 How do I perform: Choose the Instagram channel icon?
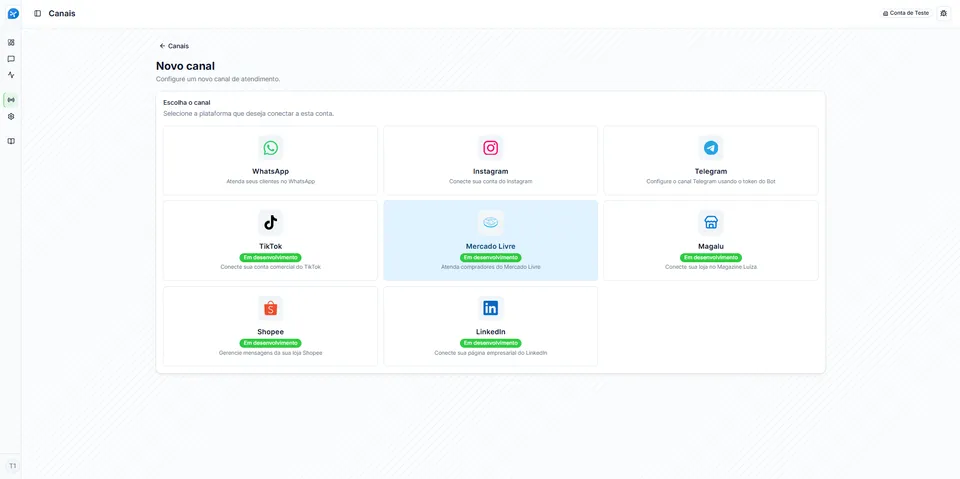tap(490, 148)
